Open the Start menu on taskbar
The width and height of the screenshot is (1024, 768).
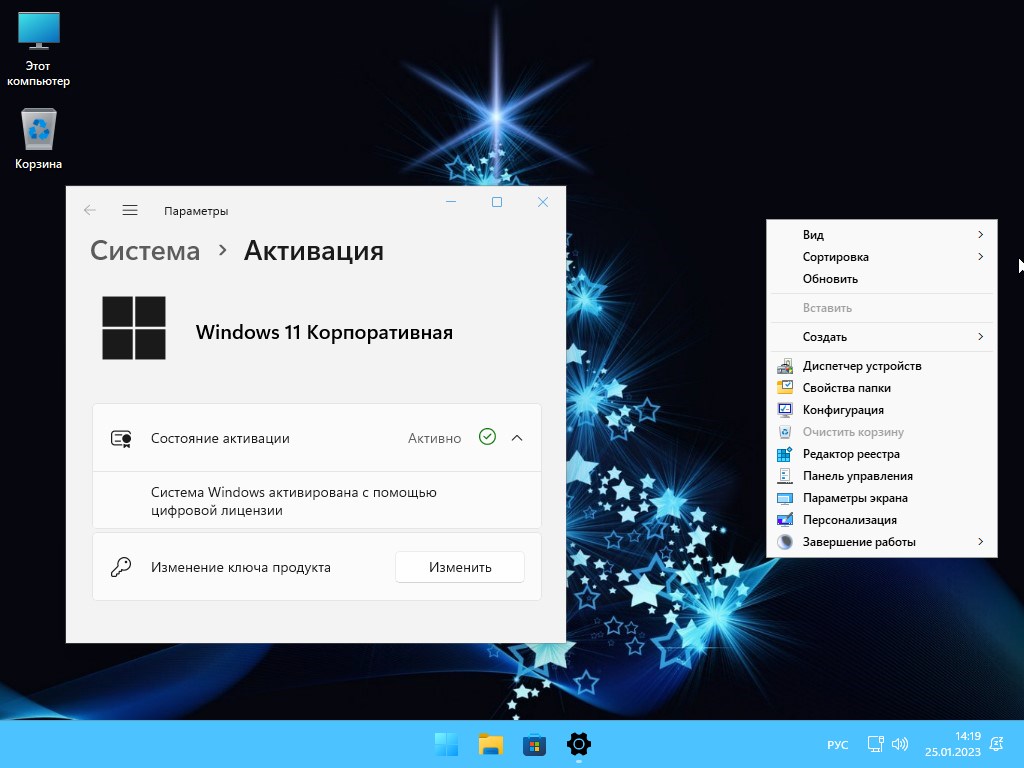[x=447, y=744]
